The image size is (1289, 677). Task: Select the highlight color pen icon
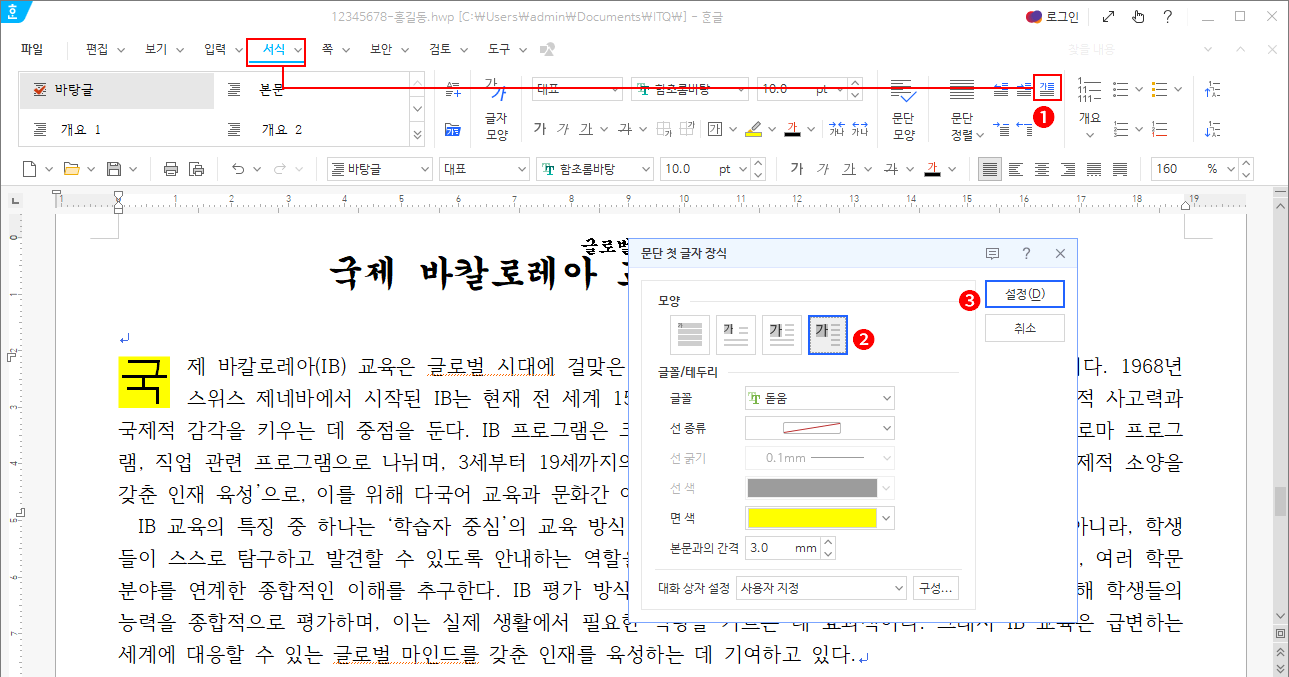coord(754,129)
